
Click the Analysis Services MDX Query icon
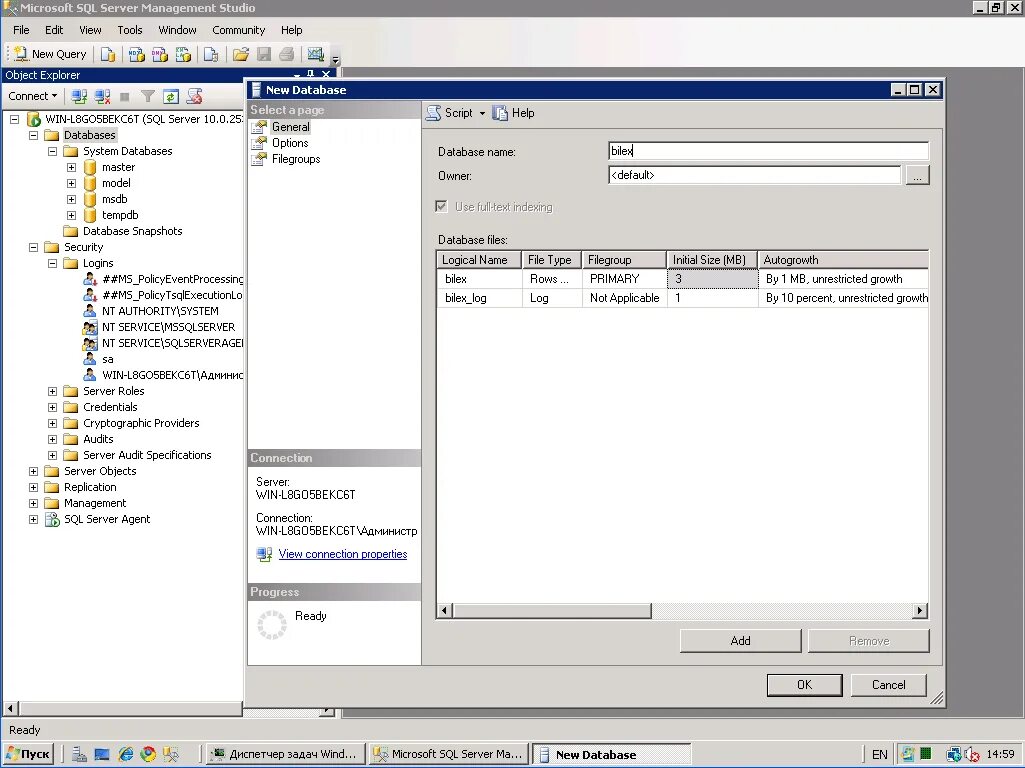(x=136, y=54)
